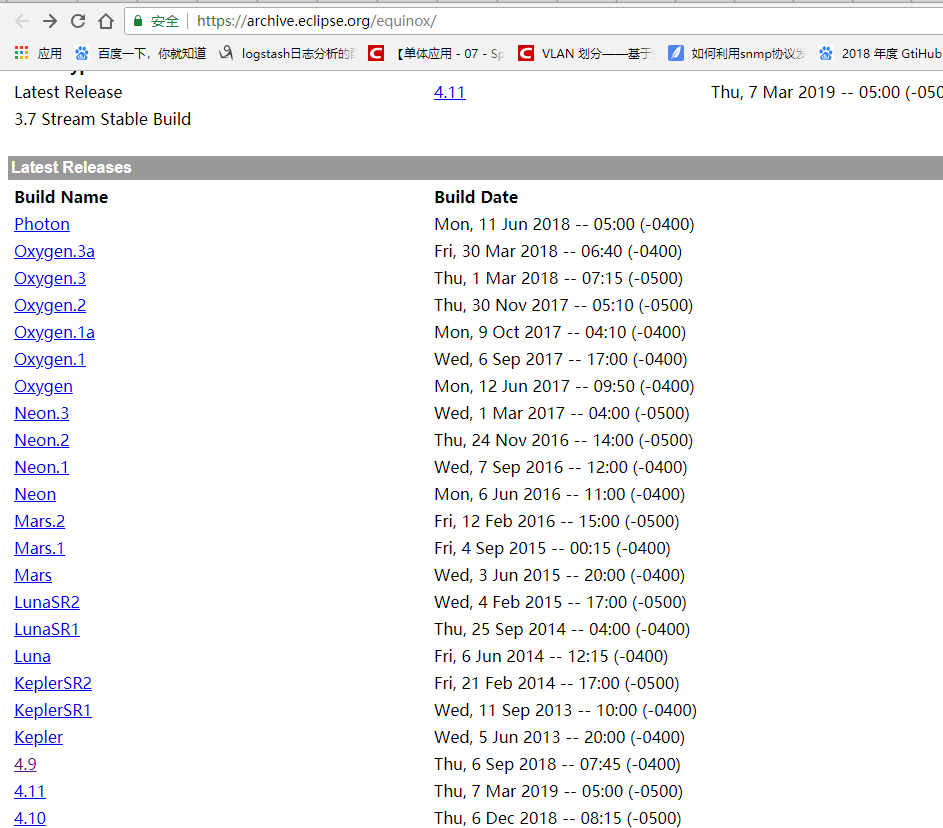Click date 'Wed, 5 Jun 2013 -- 20:00 (-0400)'
The height and width of the screenshot is (828, 943).
click(559, 738)
